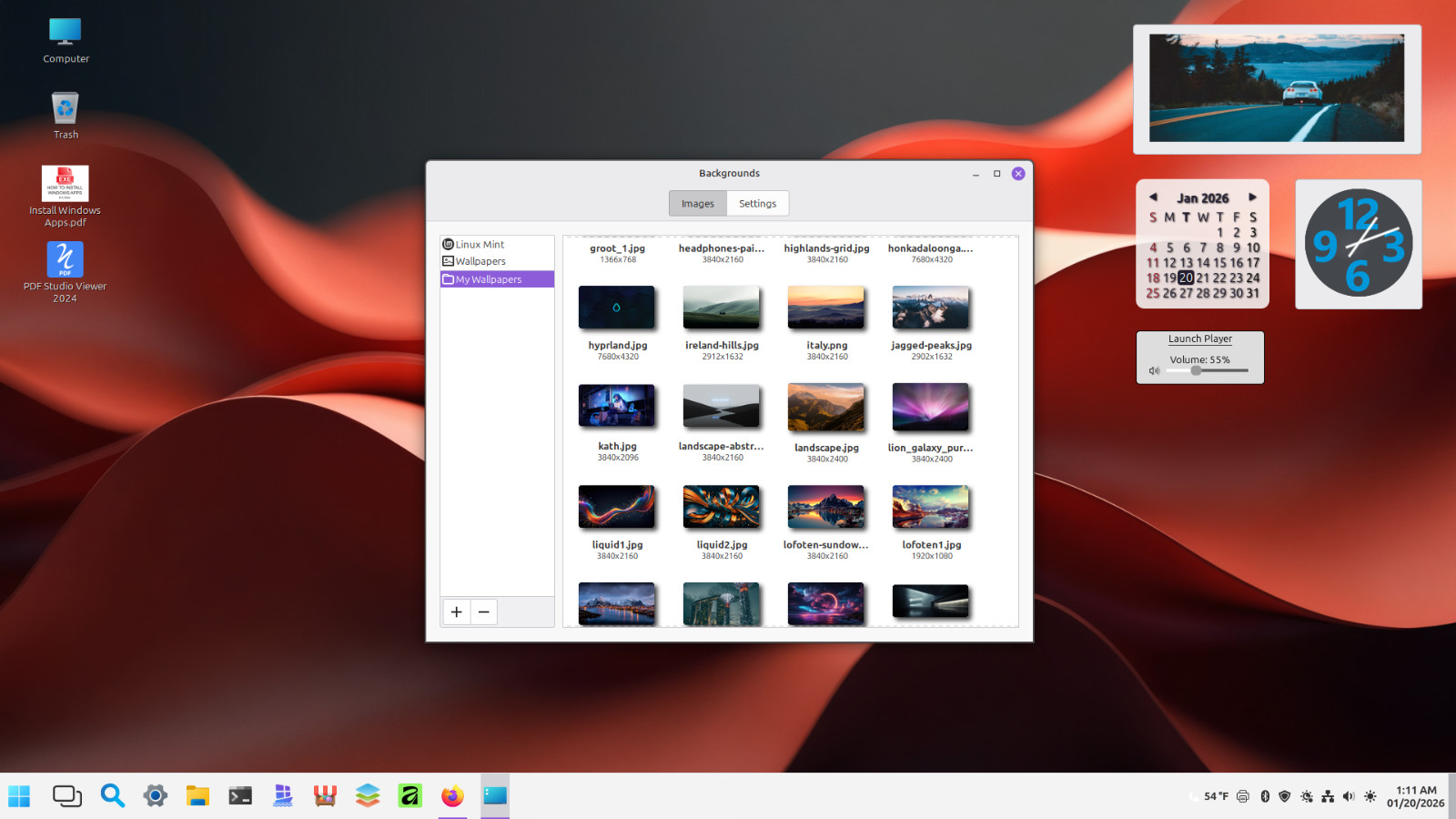Add a folder with the plus button
1456x819 pixels.
coord(457,612)
